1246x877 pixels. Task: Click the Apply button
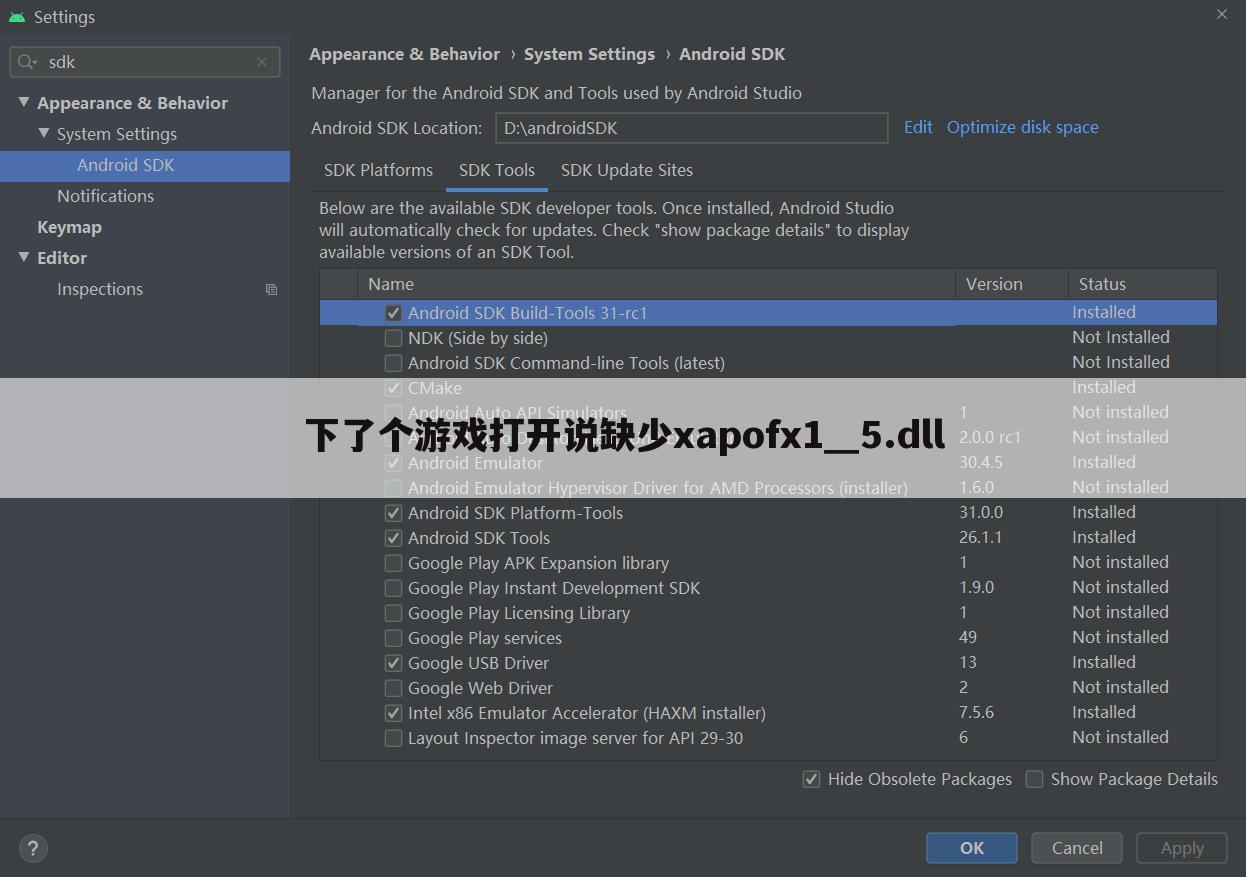(1182, 848)
